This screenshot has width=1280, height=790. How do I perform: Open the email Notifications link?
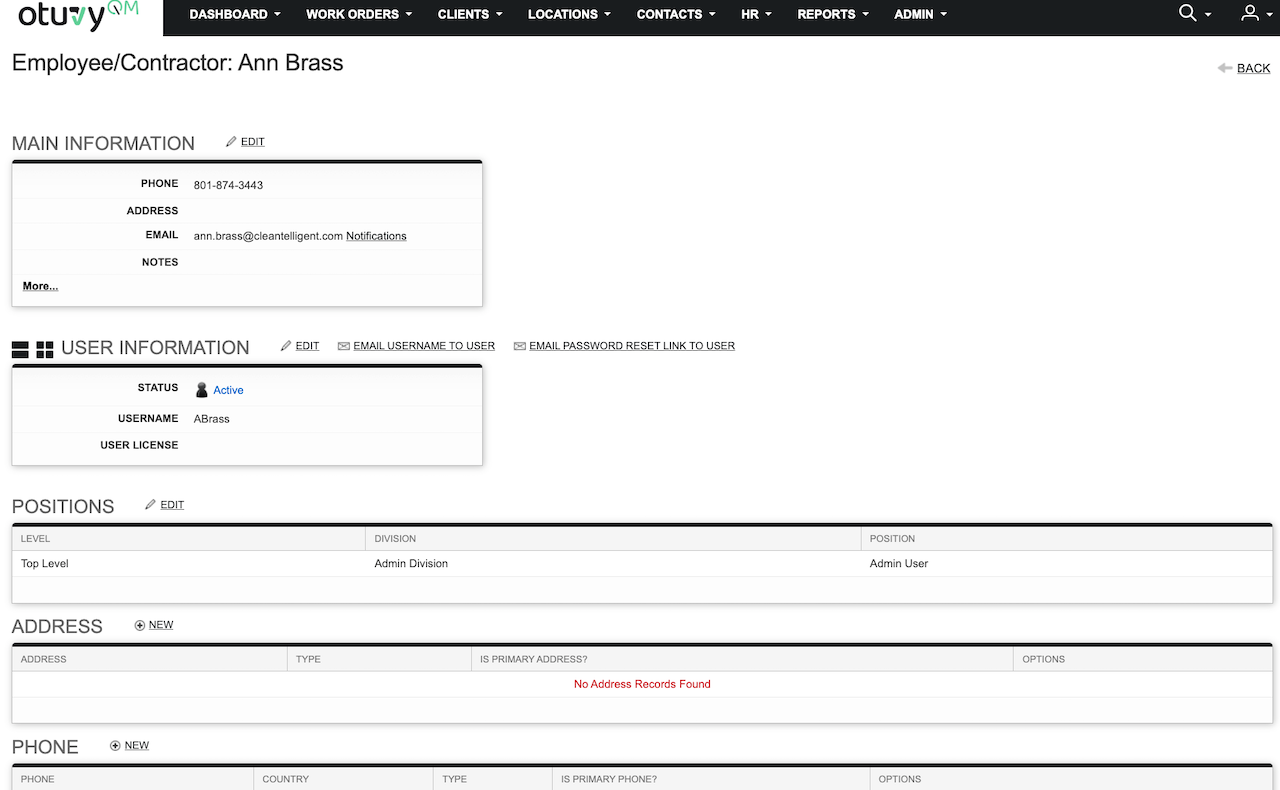376,236
